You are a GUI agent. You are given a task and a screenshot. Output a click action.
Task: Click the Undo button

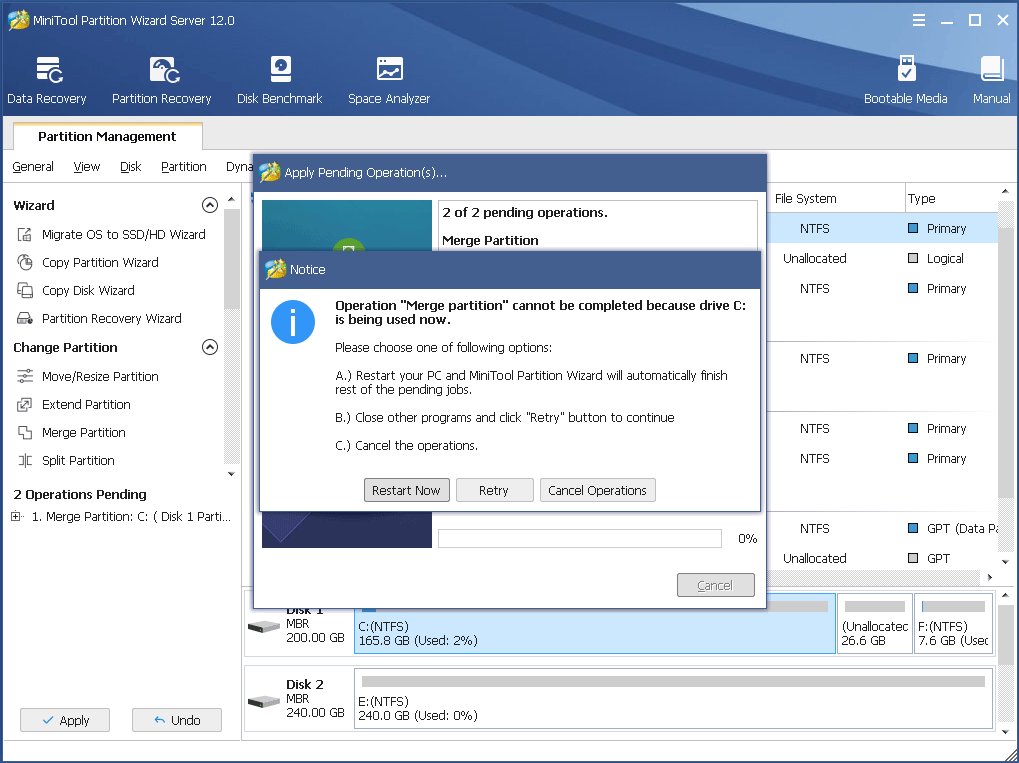(x=177, y=720)
